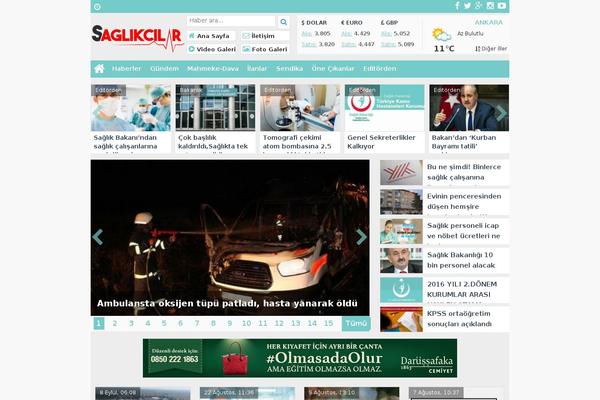600x400 pixels.
Task: Advance the top news carousel right arrow
Action: pyautogui.click(x=501, y=113)
